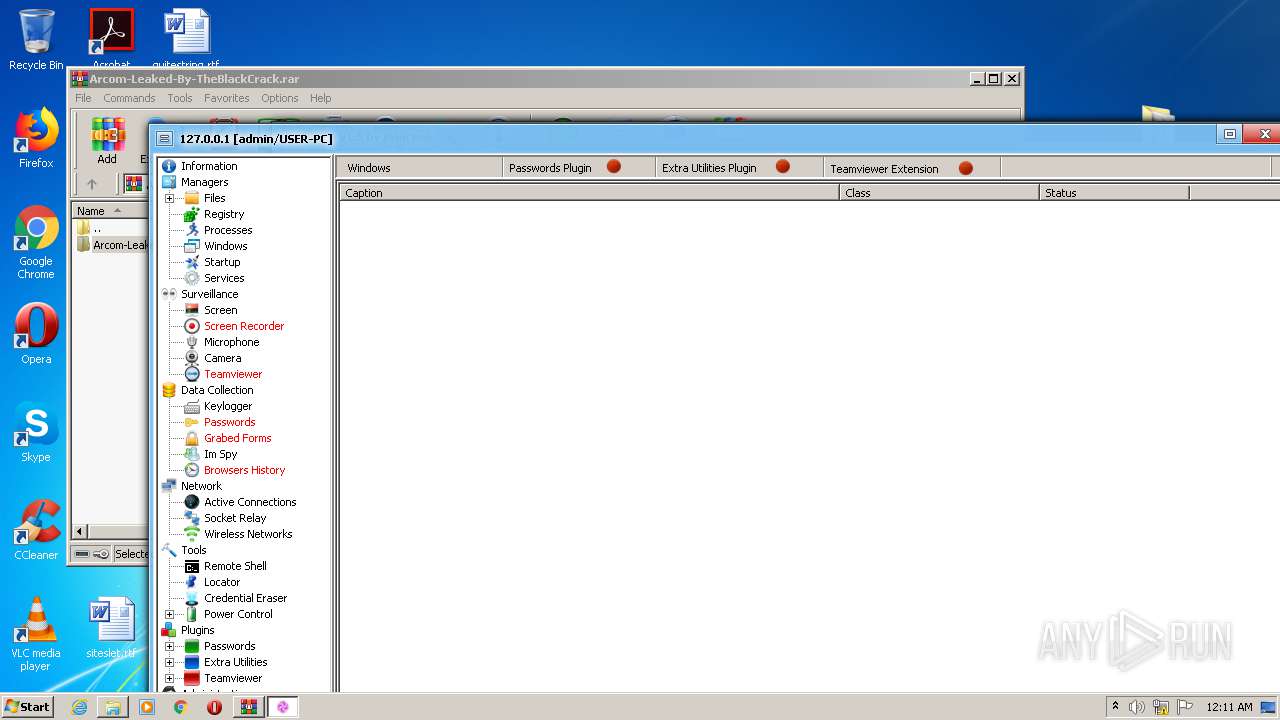Viewport: 1280px width, 720px height.
Task: Show hidden tray icons arrow
Action: (x=1115, y=707)
